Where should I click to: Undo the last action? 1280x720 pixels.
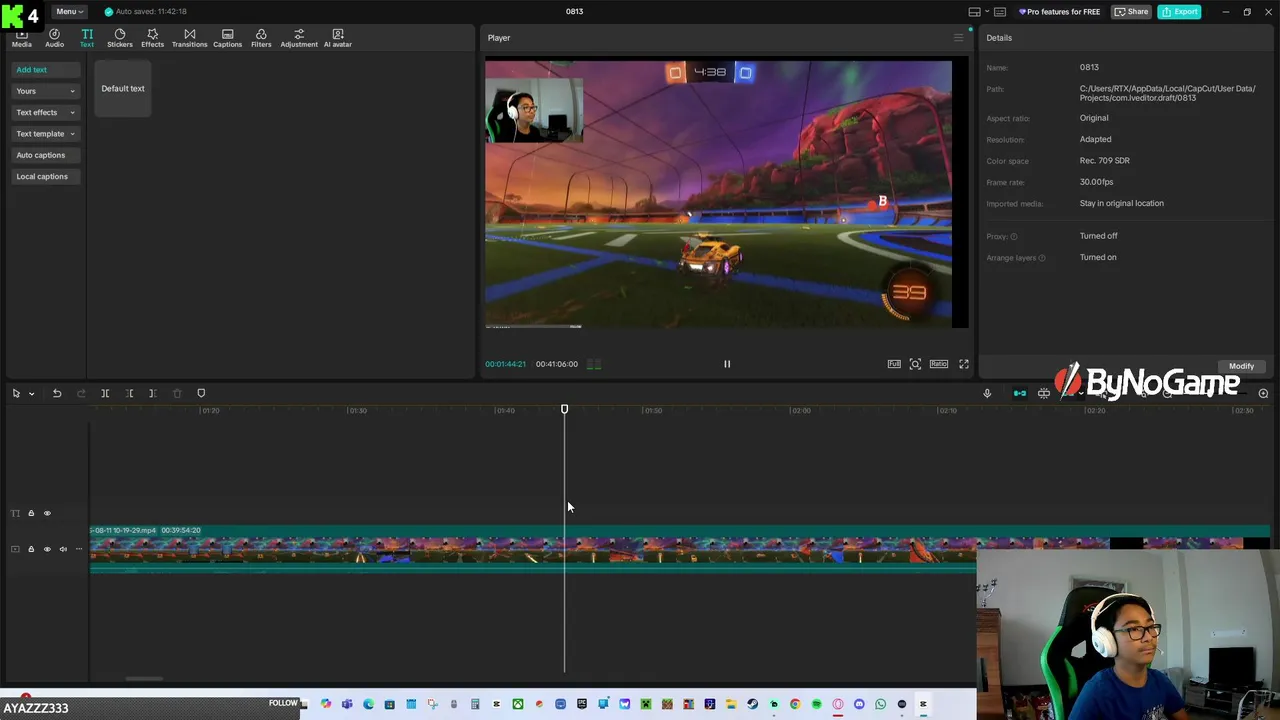click(x=57, y=393)
